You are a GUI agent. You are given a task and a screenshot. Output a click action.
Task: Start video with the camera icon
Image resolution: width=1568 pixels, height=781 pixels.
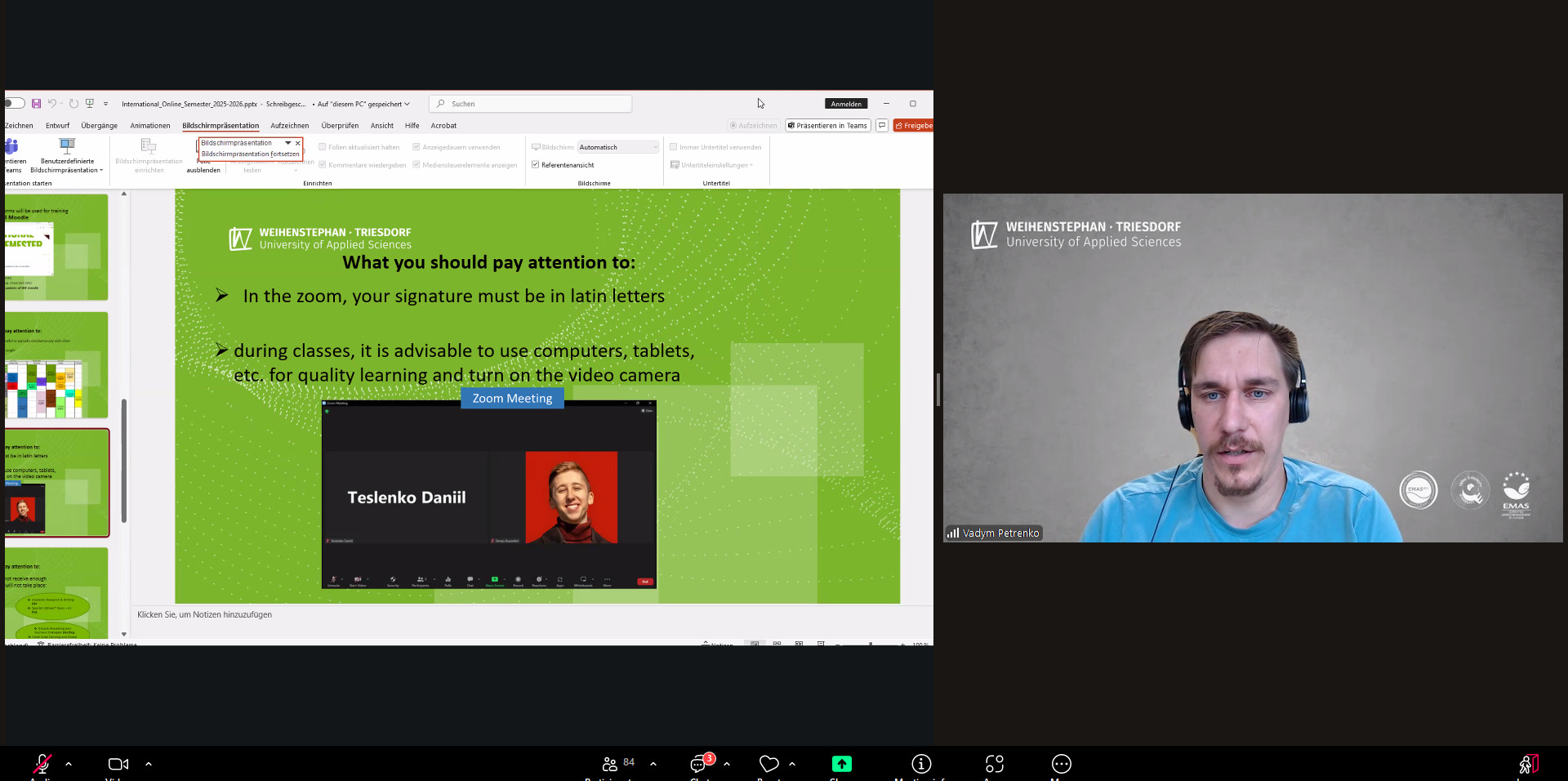click(118, 764)
